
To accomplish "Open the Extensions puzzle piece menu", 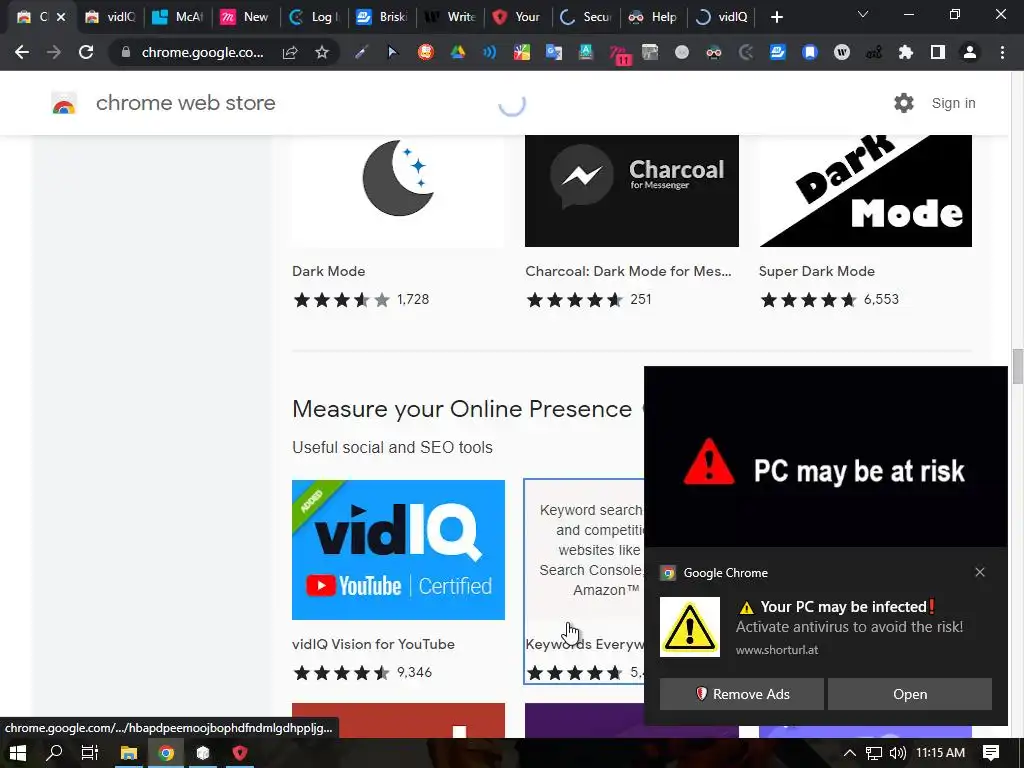I will 905,52.
